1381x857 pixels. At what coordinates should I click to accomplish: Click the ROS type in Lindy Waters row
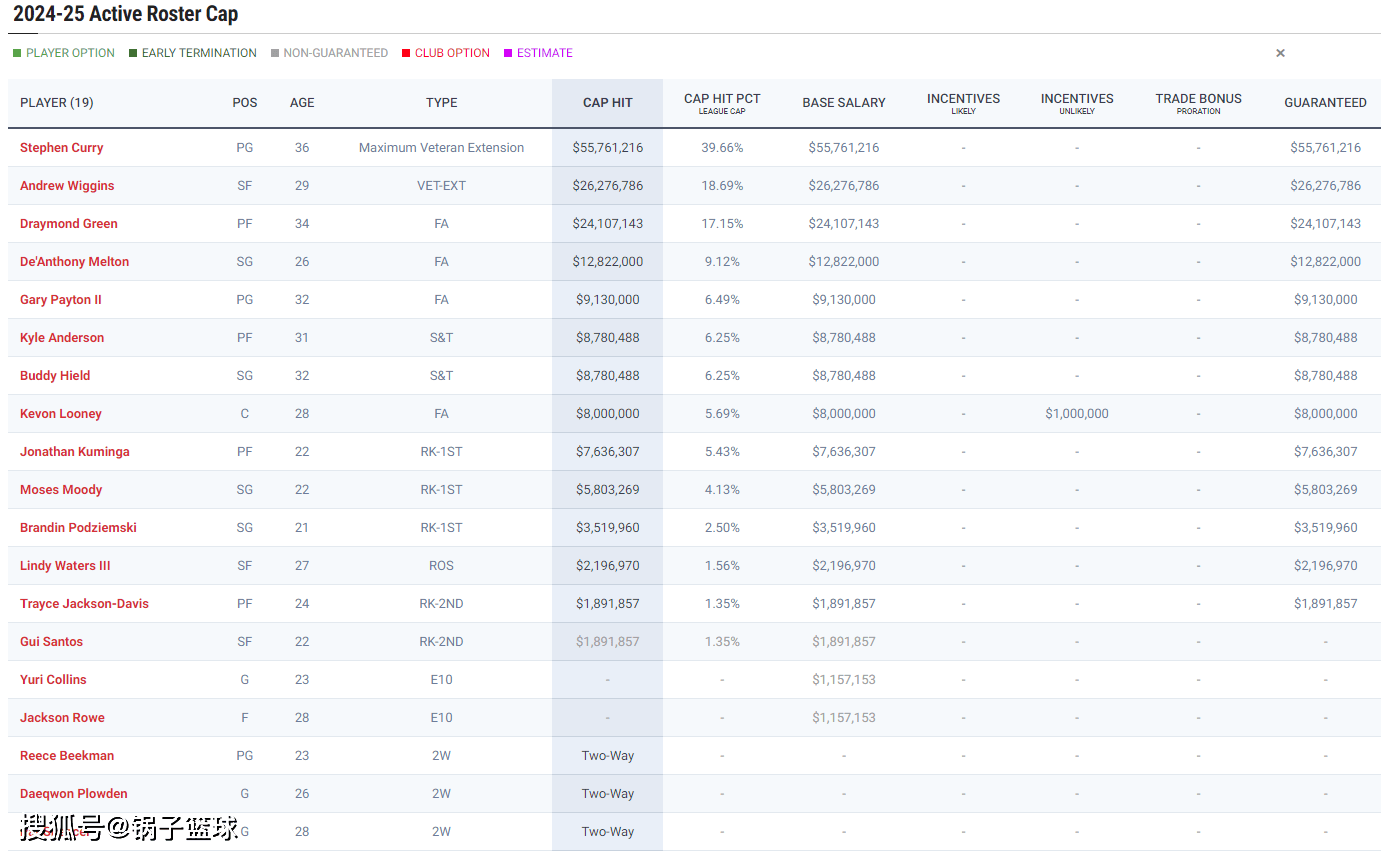[x=441, y=565]
